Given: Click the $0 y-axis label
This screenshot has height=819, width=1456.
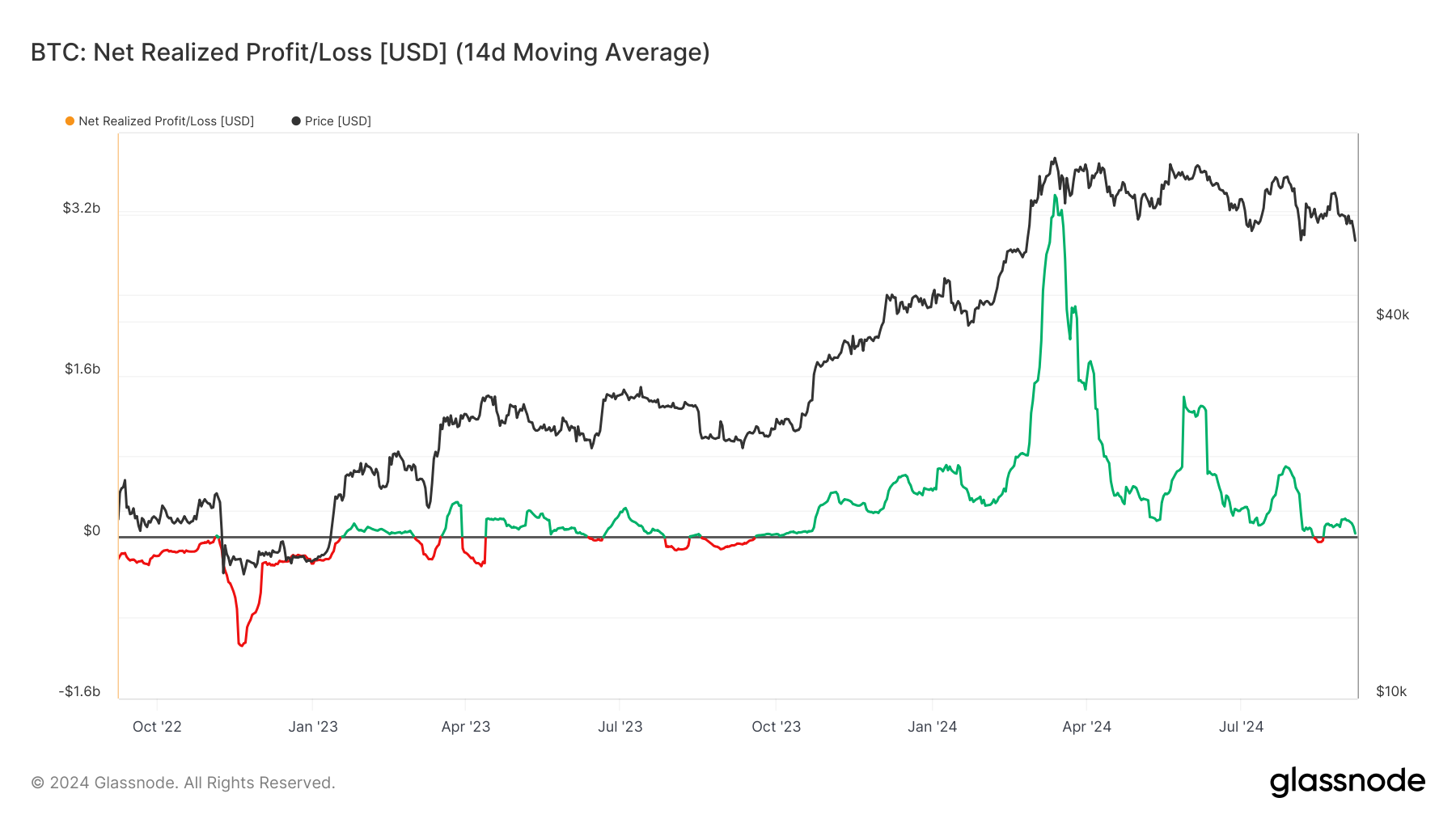Looking at the screenshot, I should click(92, 530).
